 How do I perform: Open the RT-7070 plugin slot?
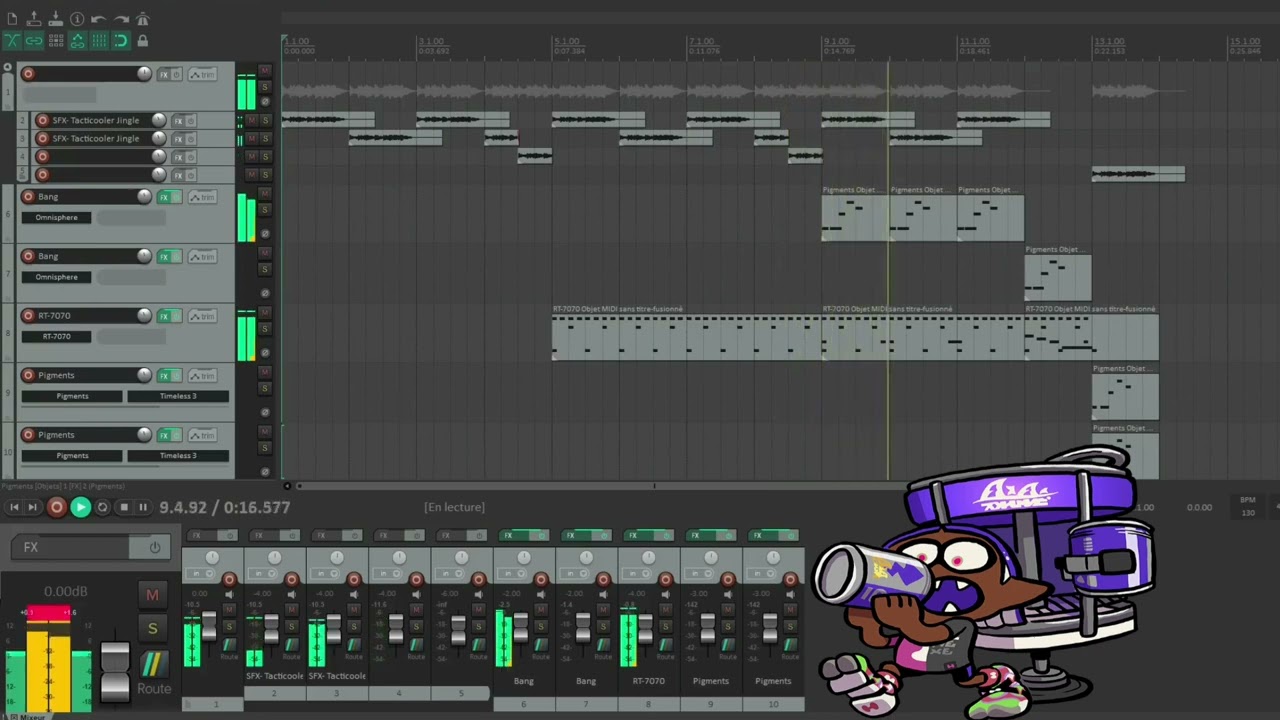pos(57,337)
